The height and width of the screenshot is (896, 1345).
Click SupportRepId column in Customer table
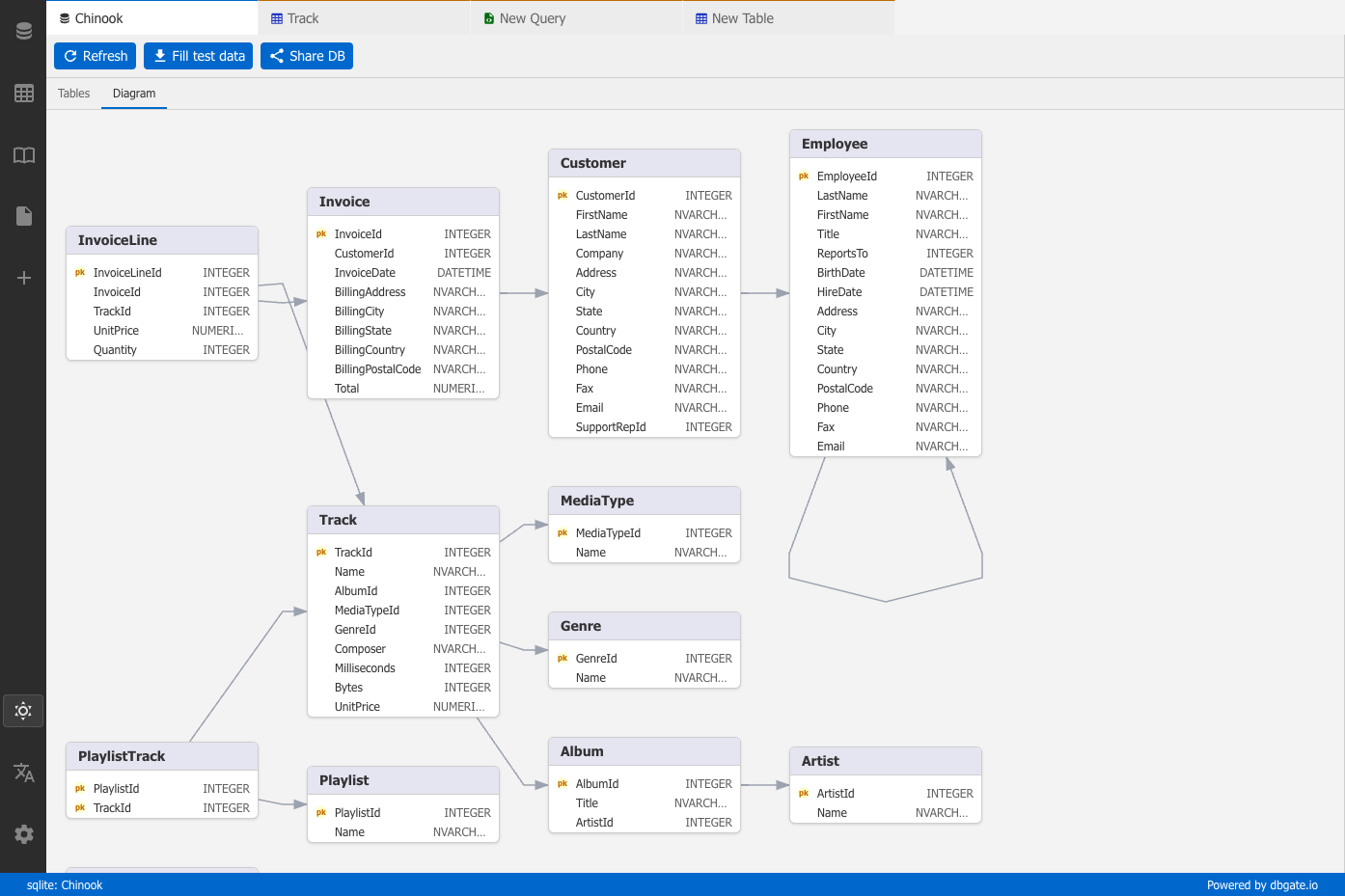645,427
